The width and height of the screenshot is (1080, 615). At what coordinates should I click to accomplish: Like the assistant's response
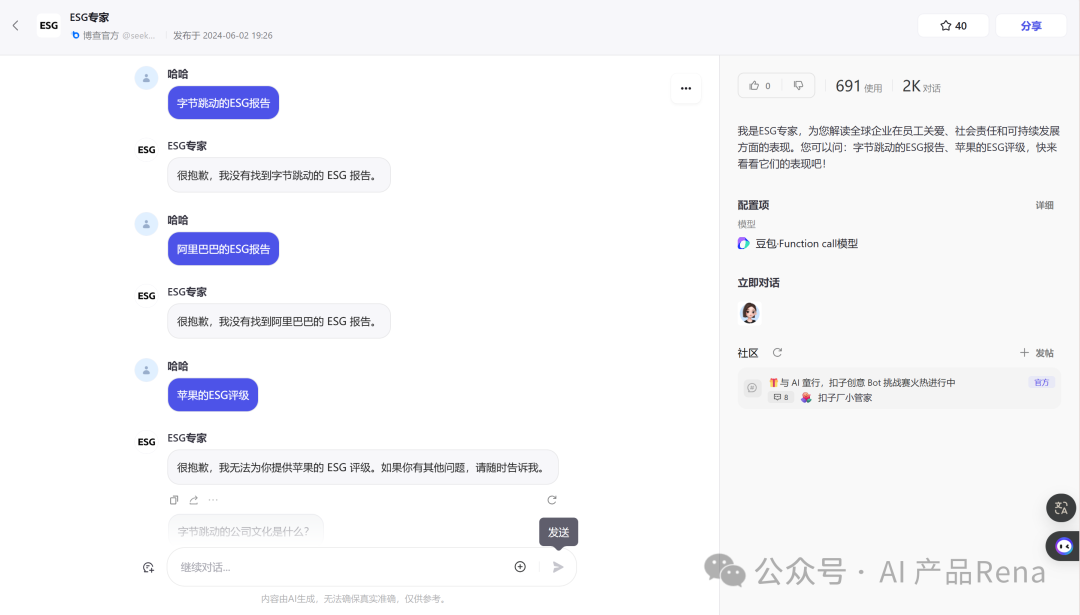tap(758, 85)
